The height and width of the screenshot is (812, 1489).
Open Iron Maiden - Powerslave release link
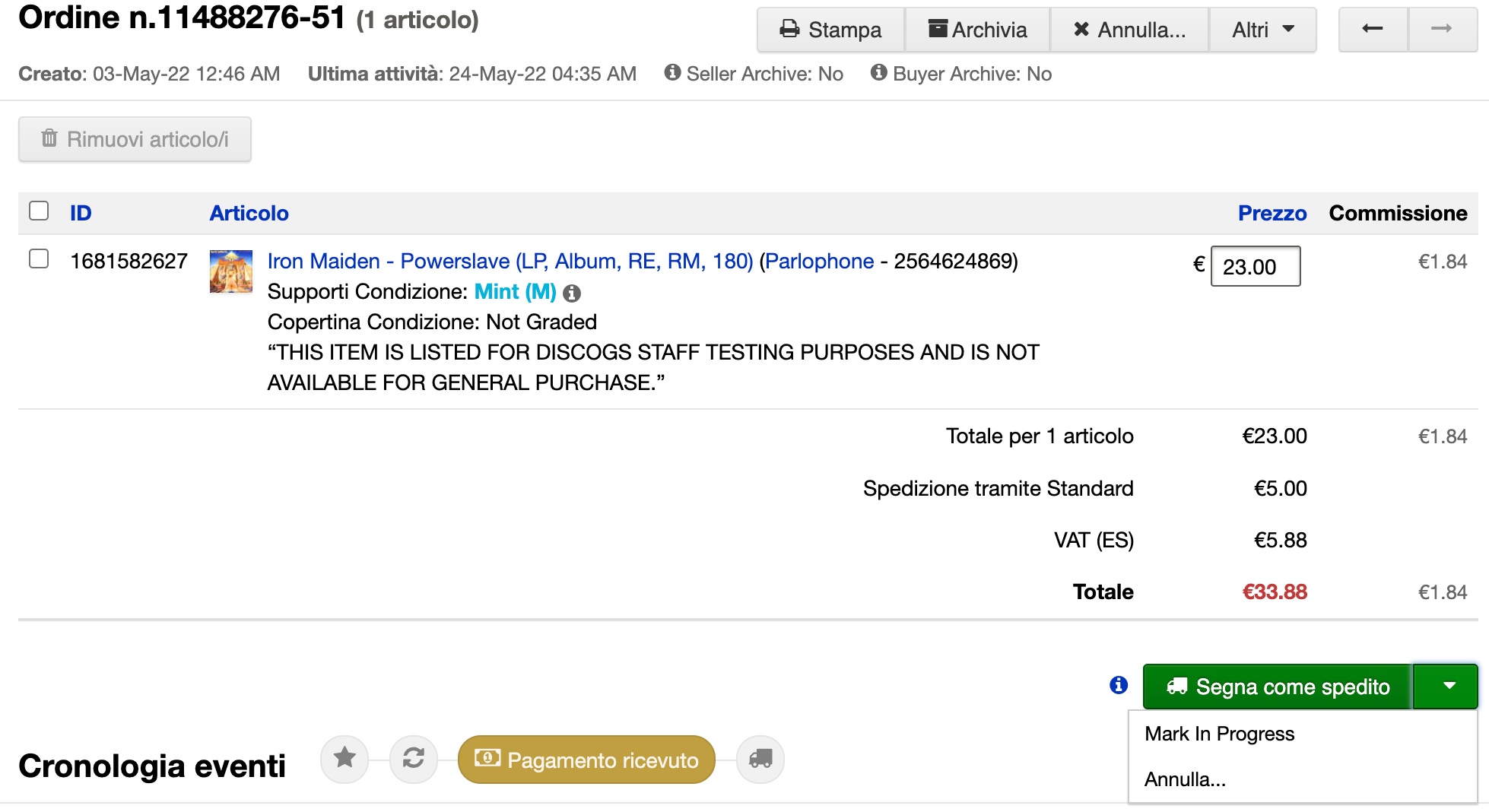pos(510,261)
